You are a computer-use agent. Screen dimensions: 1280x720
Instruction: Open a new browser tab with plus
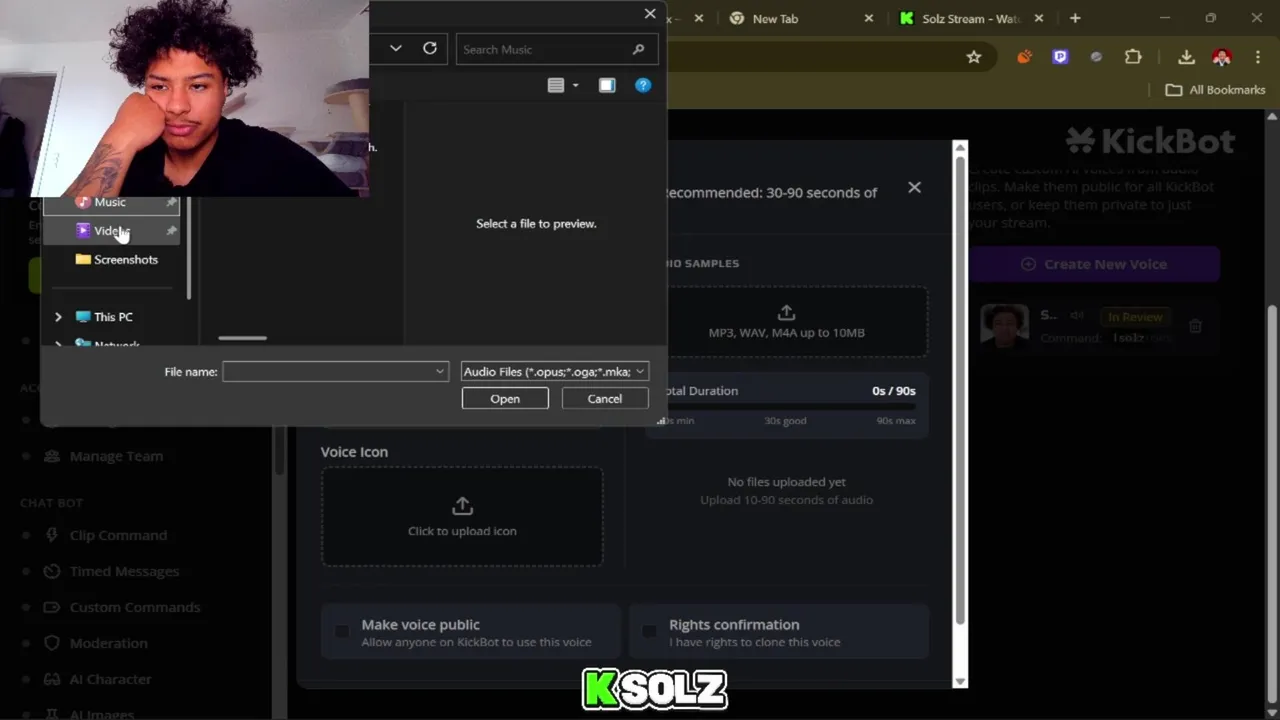click(1075, 18)
